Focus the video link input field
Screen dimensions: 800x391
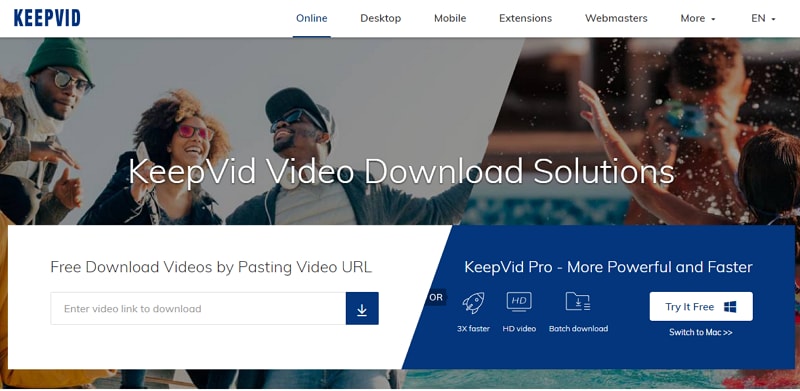pos(198,308)
